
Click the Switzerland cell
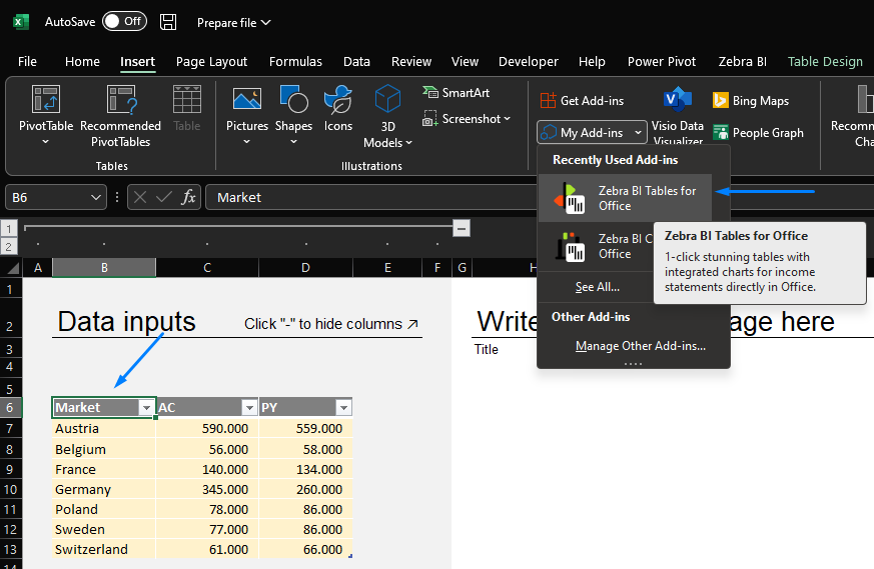[104, 549]
